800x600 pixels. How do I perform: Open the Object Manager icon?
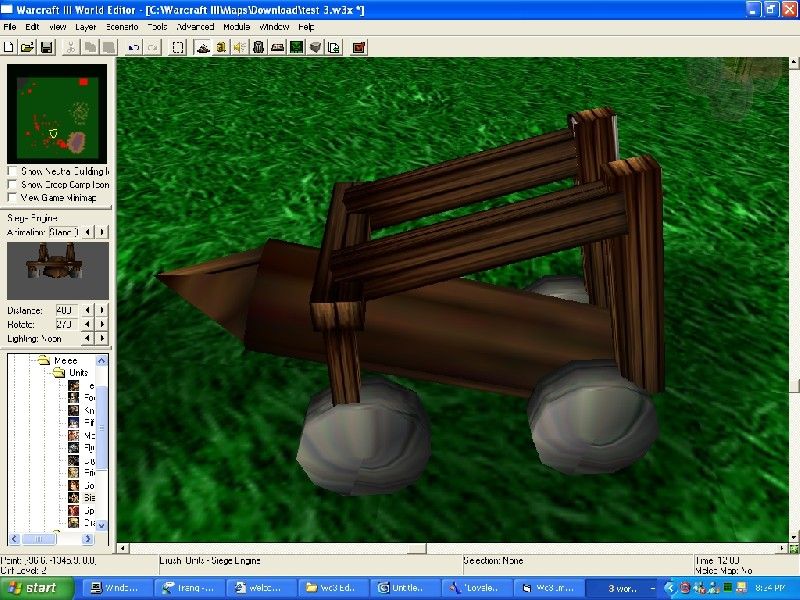(315, 47)
